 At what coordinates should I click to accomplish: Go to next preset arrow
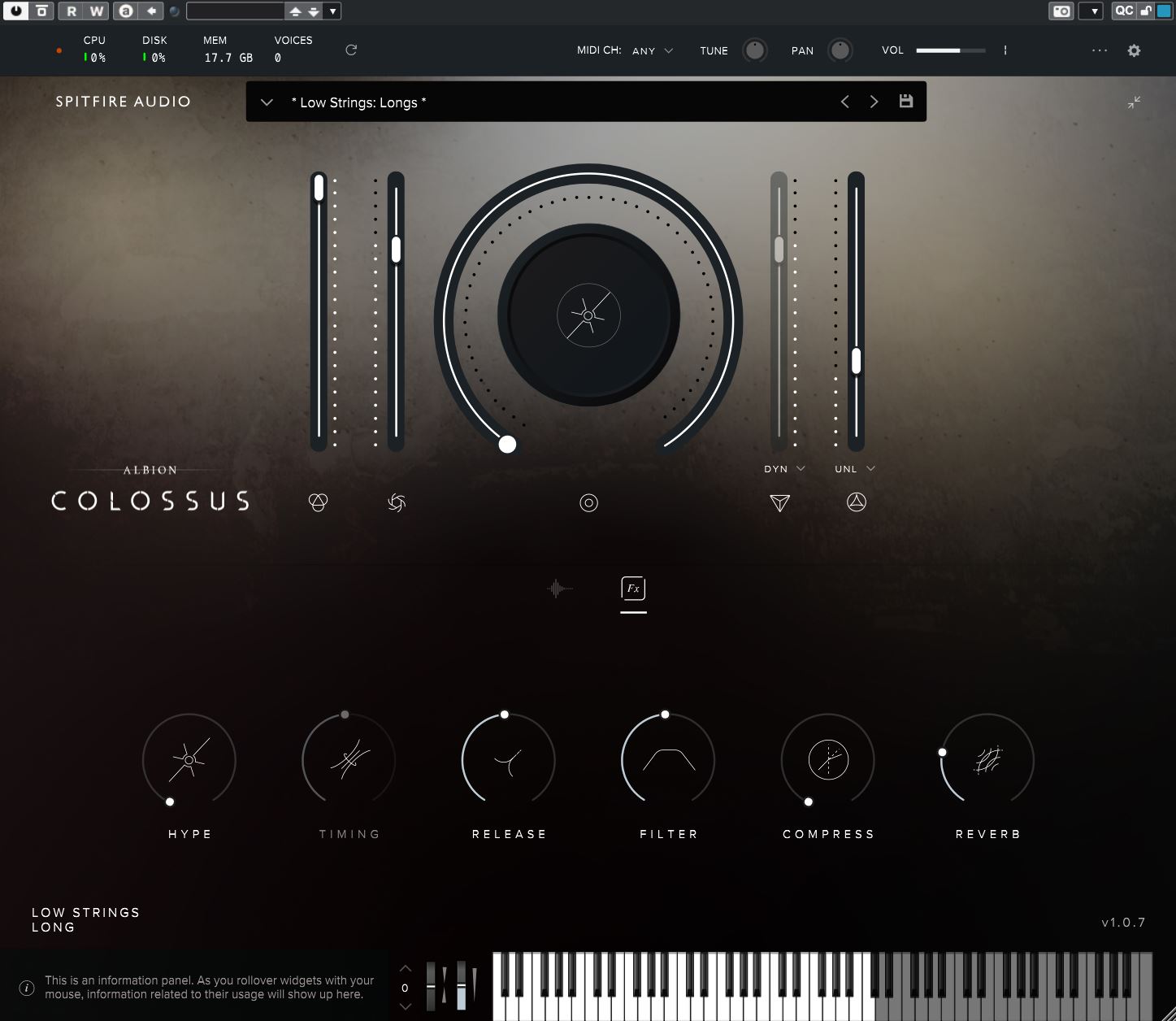click(x=874, y=102)
